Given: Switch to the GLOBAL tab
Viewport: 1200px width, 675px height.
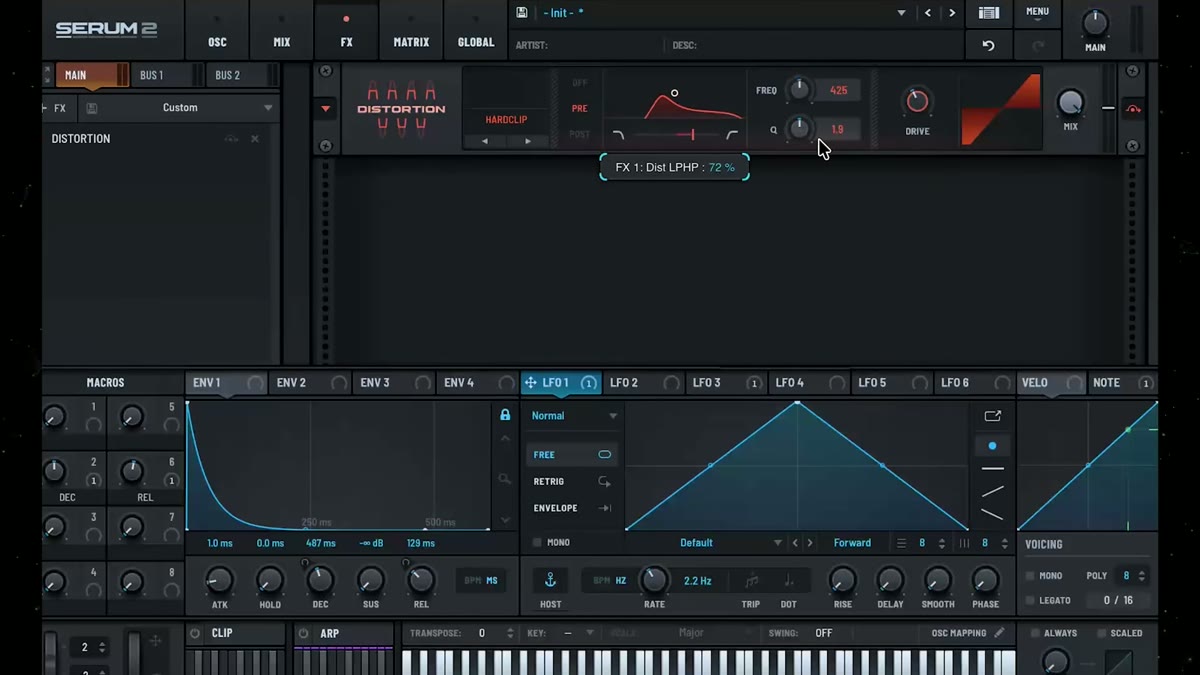Looking at the screenshot, I should (x=476, y=31).
